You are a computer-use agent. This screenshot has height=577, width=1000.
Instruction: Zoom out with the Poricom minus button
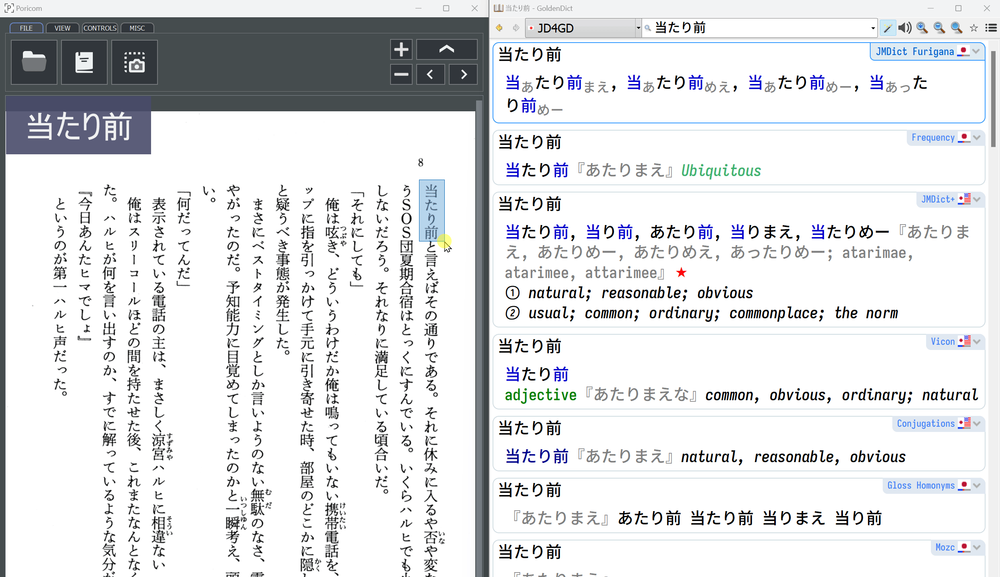pos(400,74)
